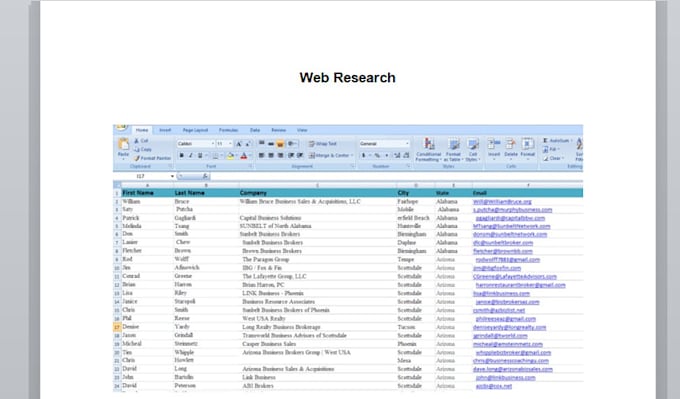Viewport: 680px width, 399px height.
Task: Select the Format Painter brush
Action: (x=136, y=158)
